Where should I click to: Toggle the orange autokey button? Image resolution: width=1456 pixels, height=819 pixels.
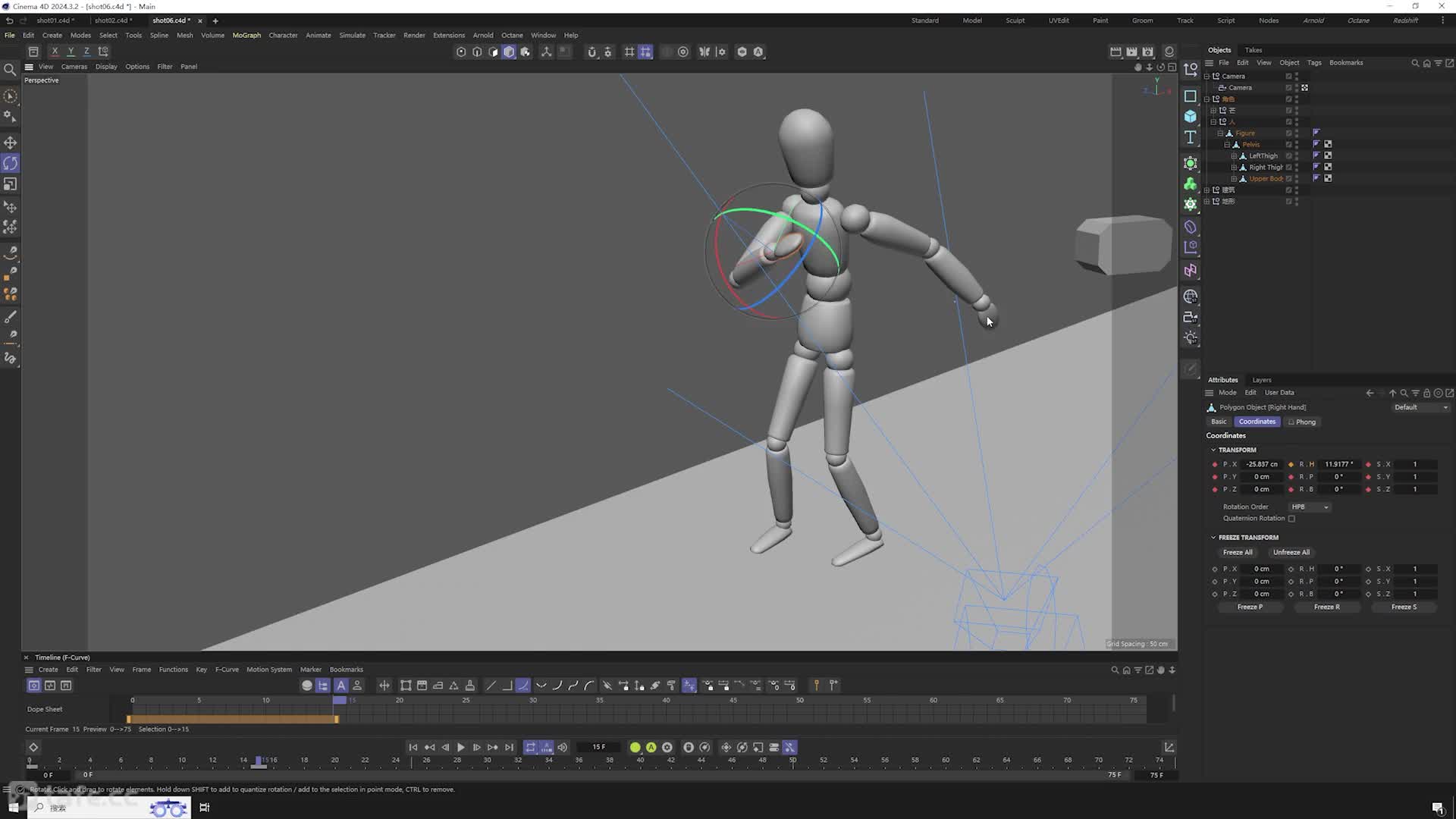point(651,748)
